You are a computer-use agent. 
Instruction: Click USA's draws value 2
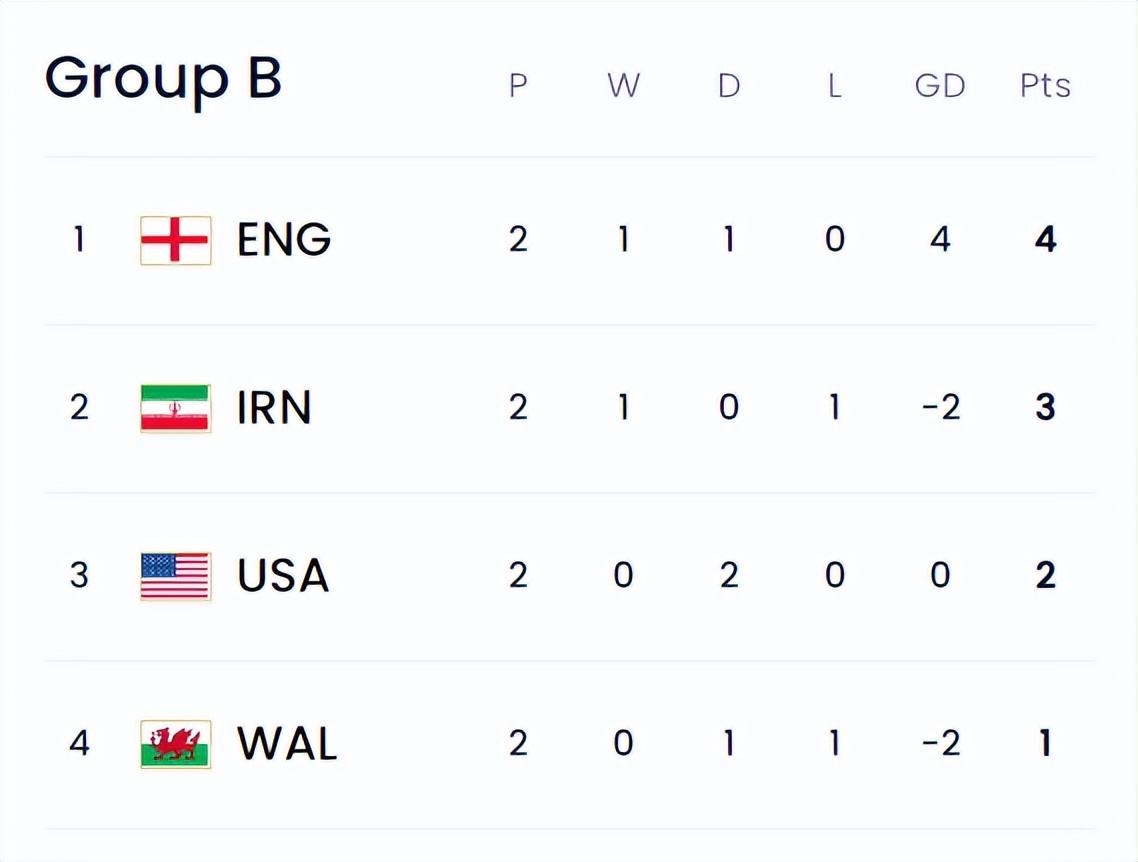(x=729, y=575)
